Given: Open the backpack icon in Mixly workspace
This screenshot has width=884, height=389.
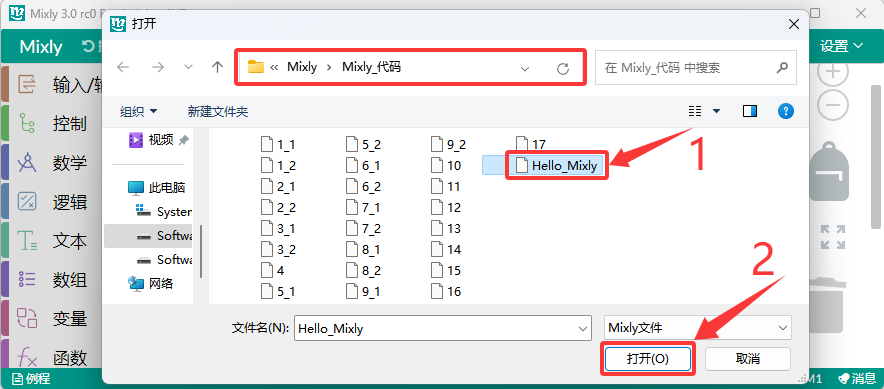Looking at the screenshot, I should coord(829,171).
